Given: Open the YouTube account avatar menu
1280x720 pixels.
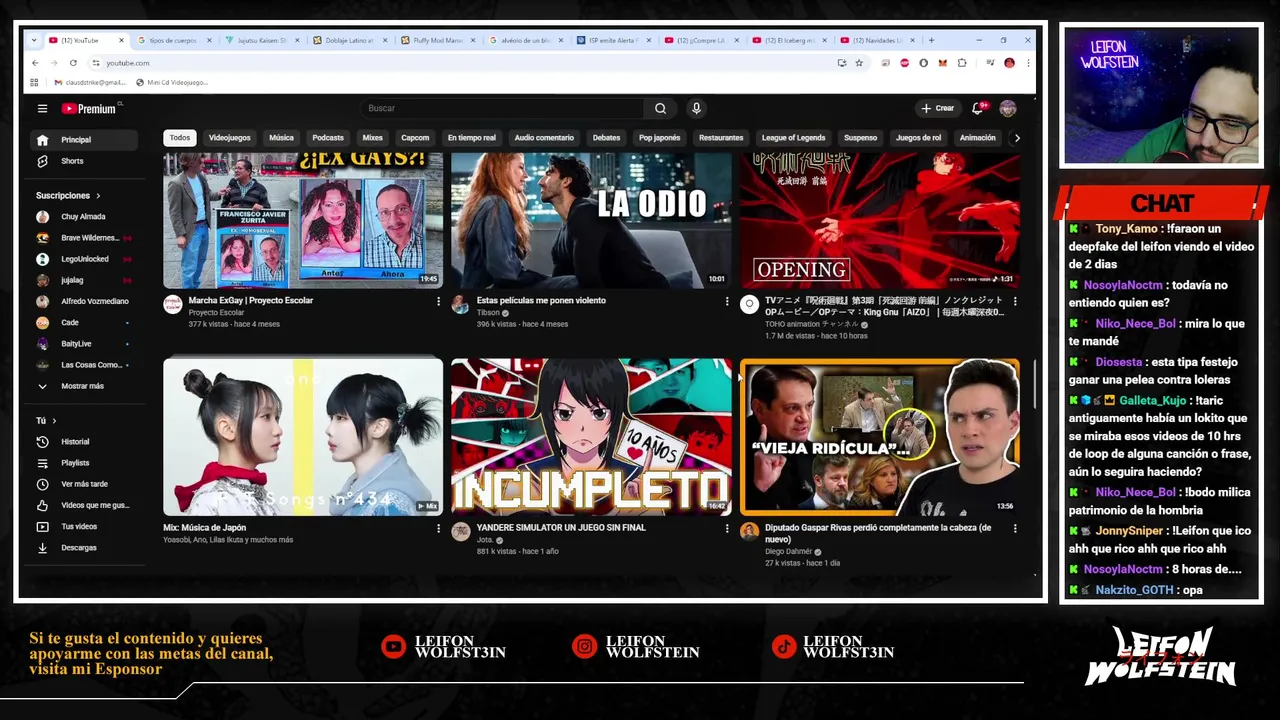Looking at the screenshot, I should [x=1007, y=108].
